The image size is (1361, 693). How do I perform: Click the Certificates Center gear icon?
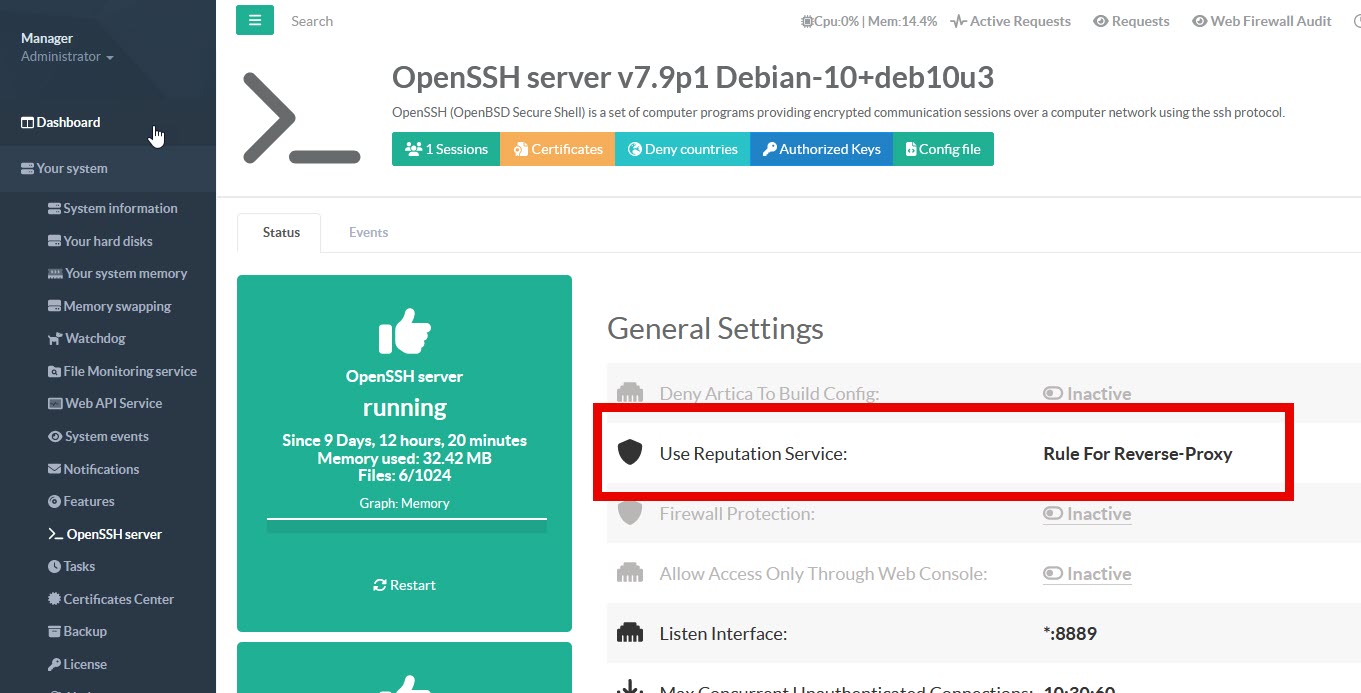coord(55,599)
